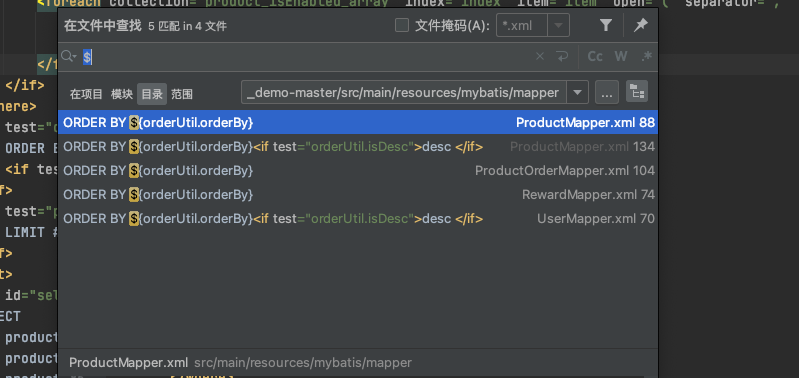Screen dimensions: 799x378
Task: Clear the search text field
Action: [x=540, y=57]
